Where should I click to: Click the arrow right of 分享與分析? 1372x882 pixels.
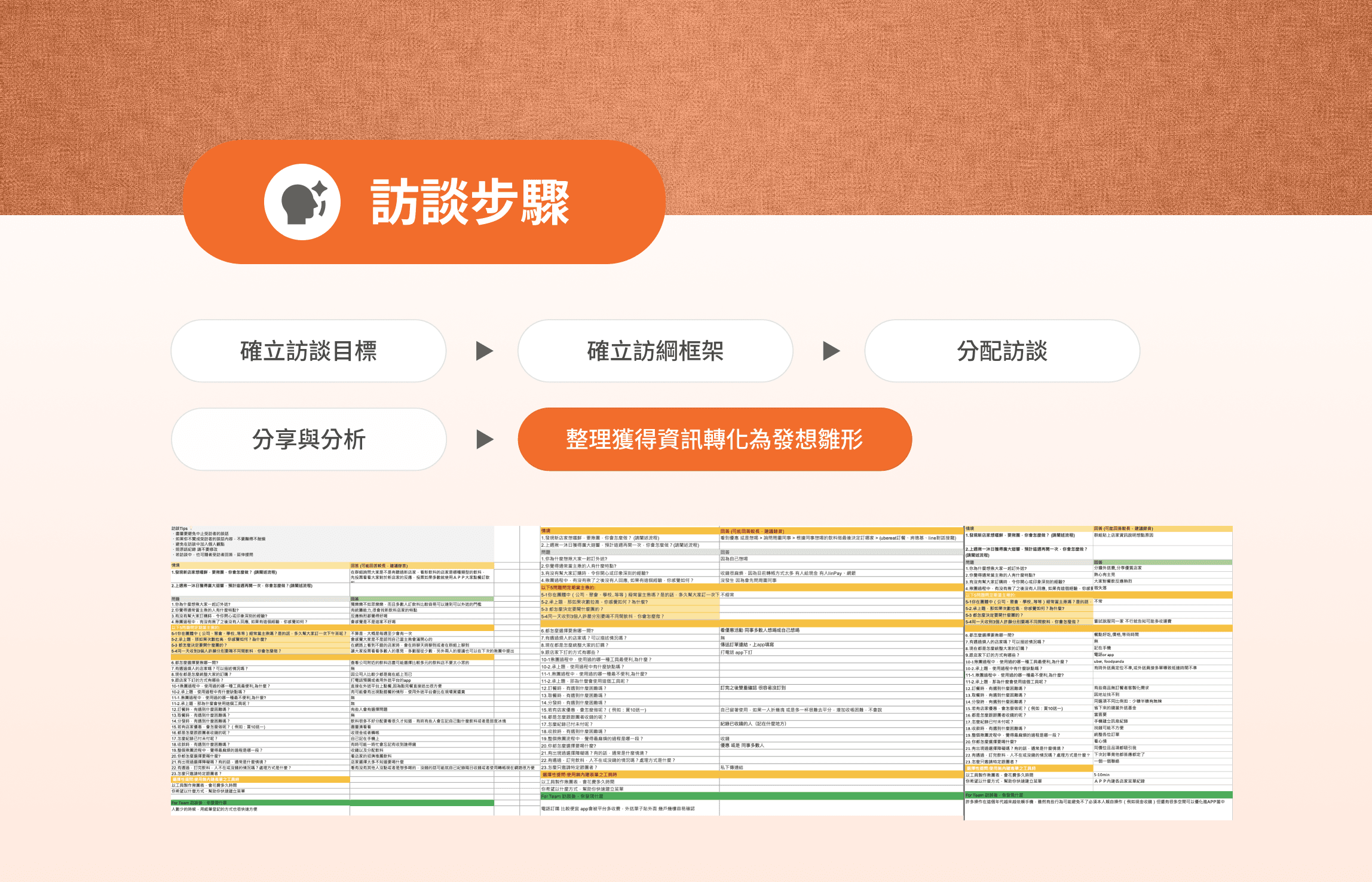click(x=484, y=440)
